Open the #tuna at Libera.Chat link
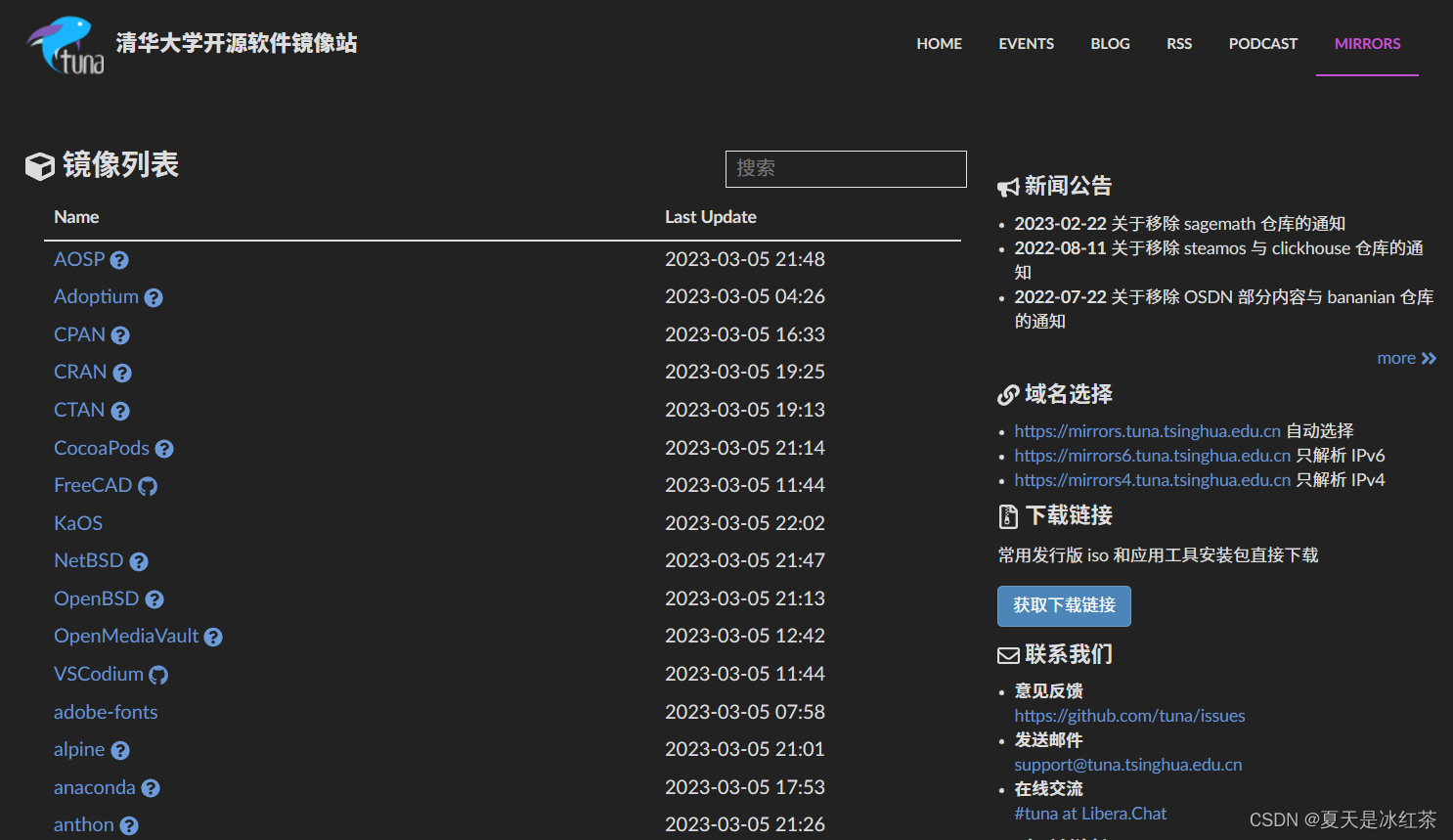 pyautogui.click(x=1090, y=814)
